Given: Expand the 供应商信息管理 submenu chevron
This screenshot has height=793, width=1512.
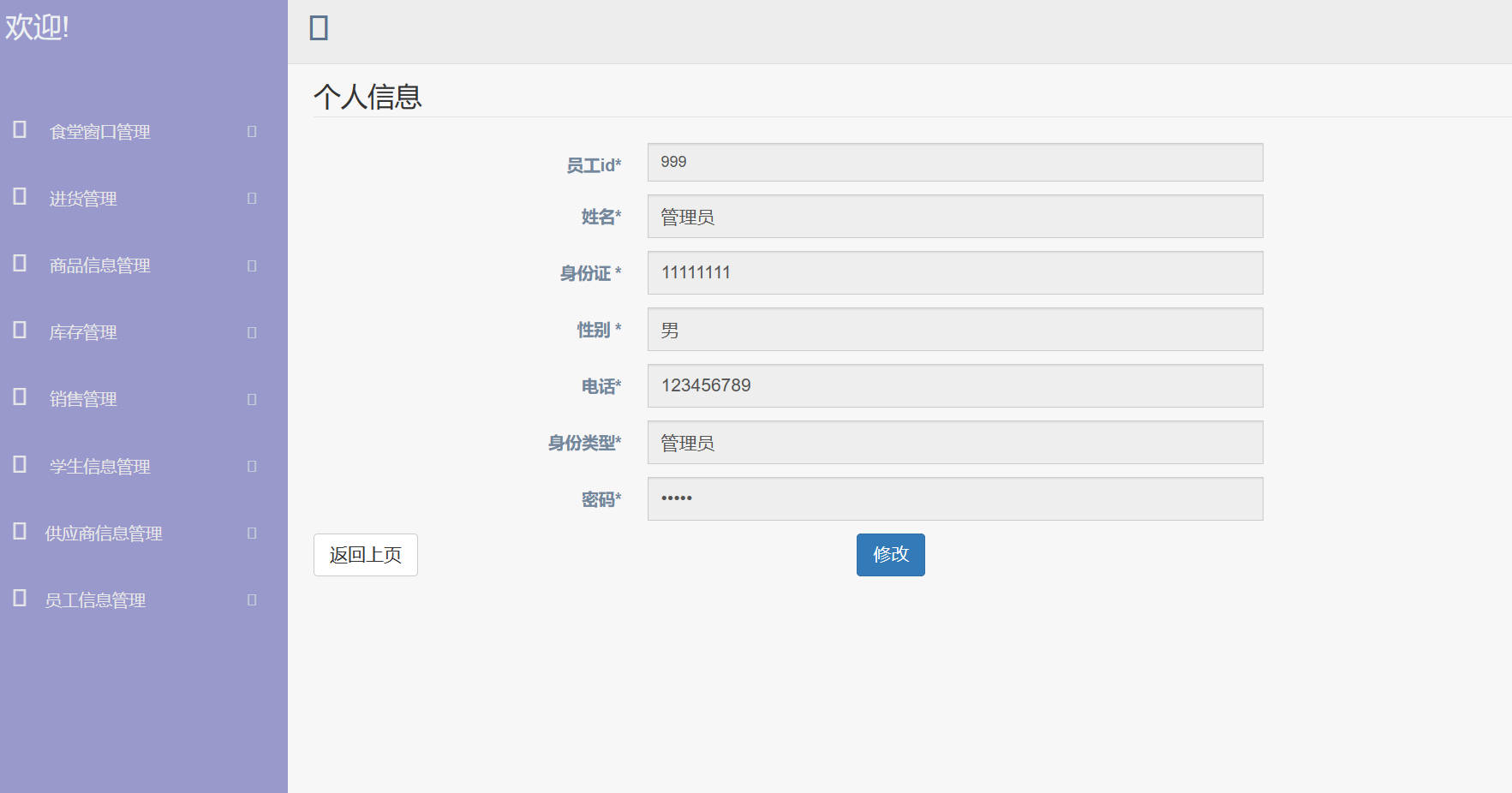Looking at the screenshot, I should click(251, 532).
